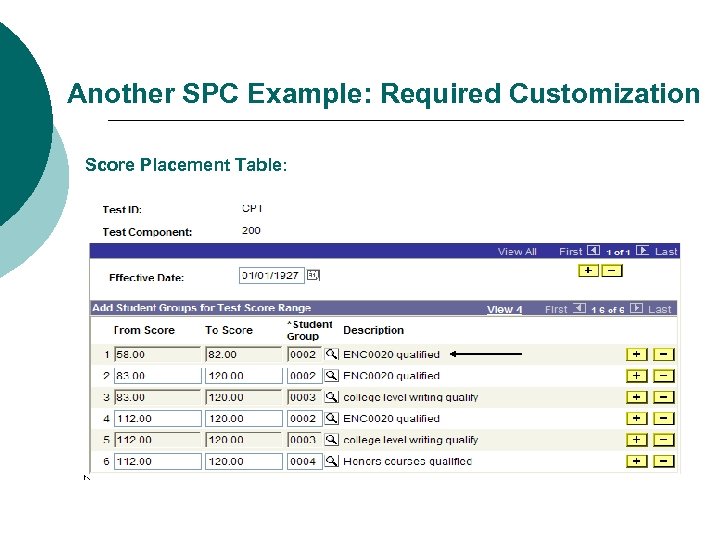This screenshot has width=720, height=540.
Task: Focus the Effective Date input field
Action: click(272, 276)
